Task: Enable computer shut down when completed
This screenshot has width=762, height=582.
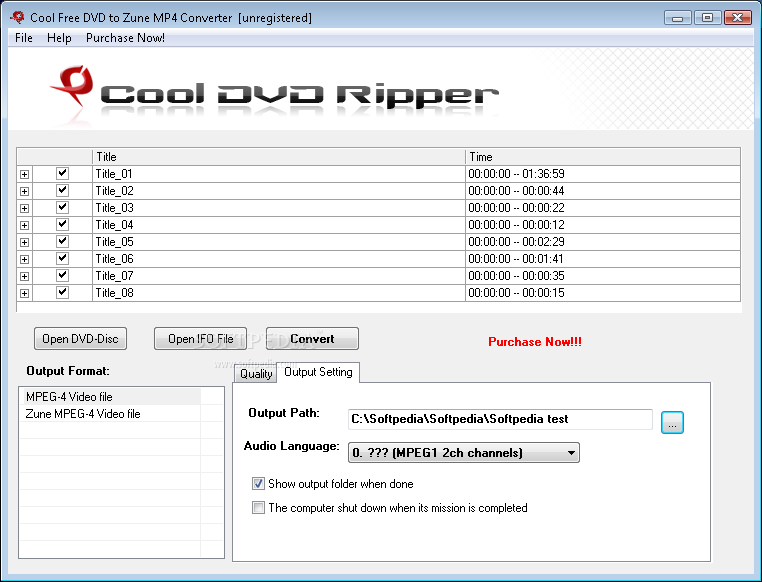Action: point(258,508)
